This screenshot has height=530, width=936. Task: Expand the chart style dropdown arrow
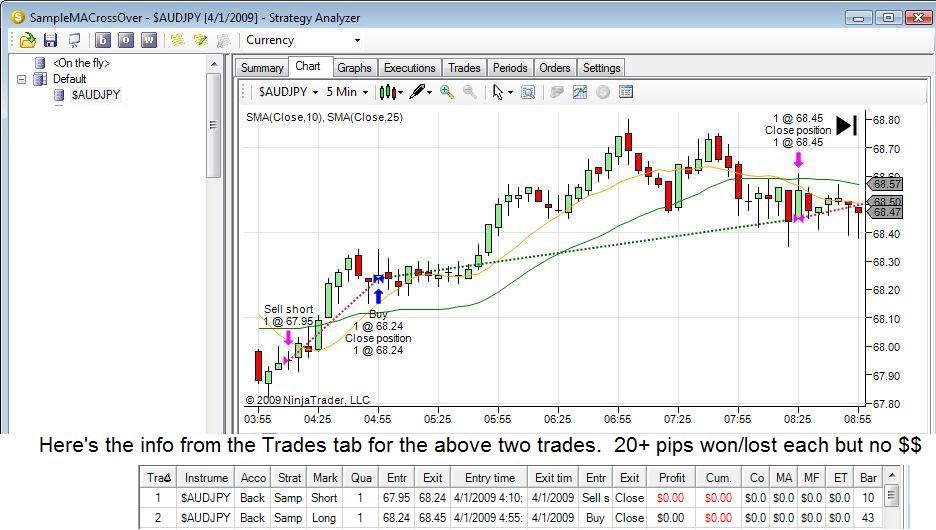click(x=400, y=93)
